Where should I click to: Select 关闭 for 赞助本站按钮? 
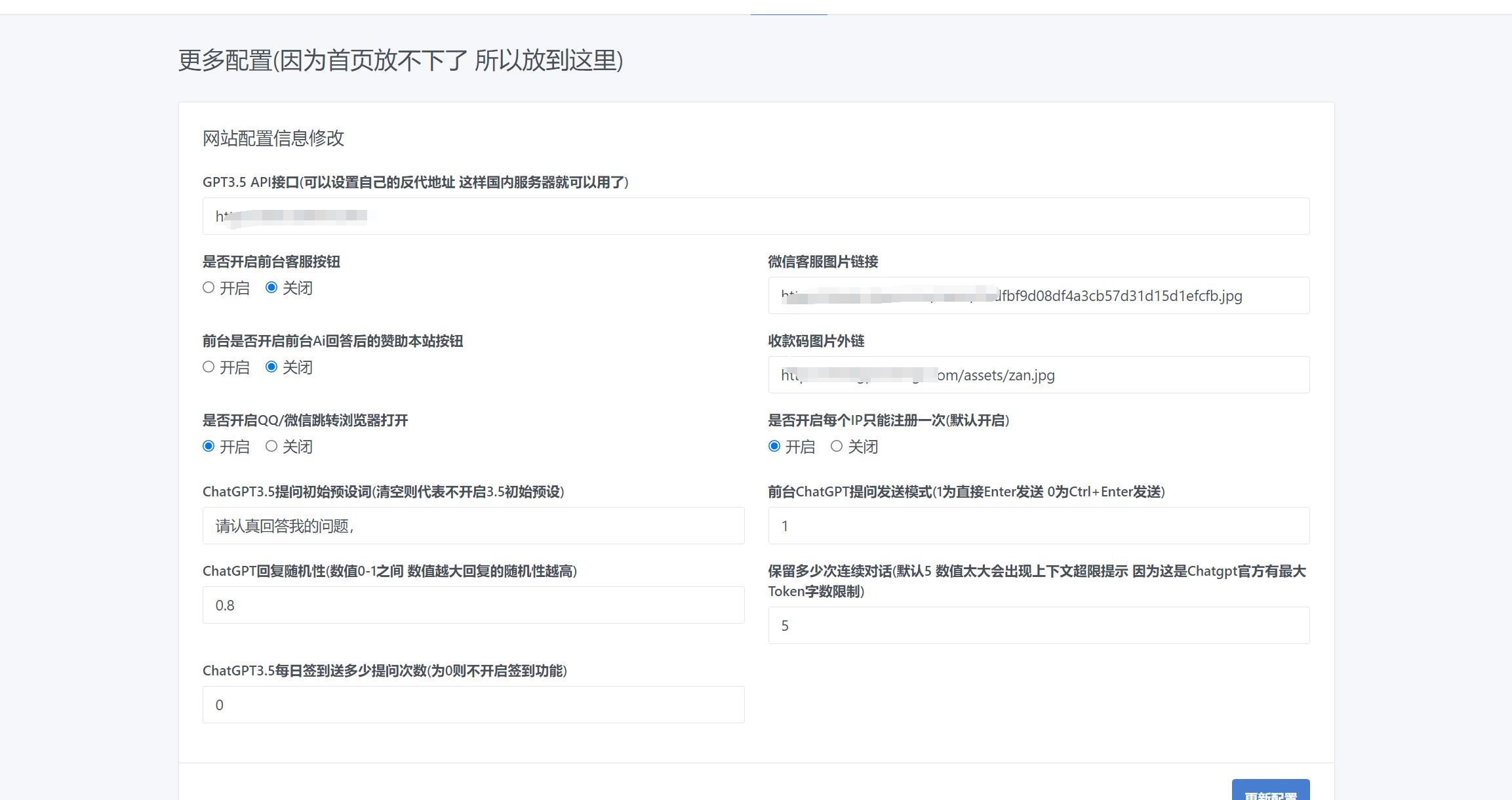(x=271, y=367)
